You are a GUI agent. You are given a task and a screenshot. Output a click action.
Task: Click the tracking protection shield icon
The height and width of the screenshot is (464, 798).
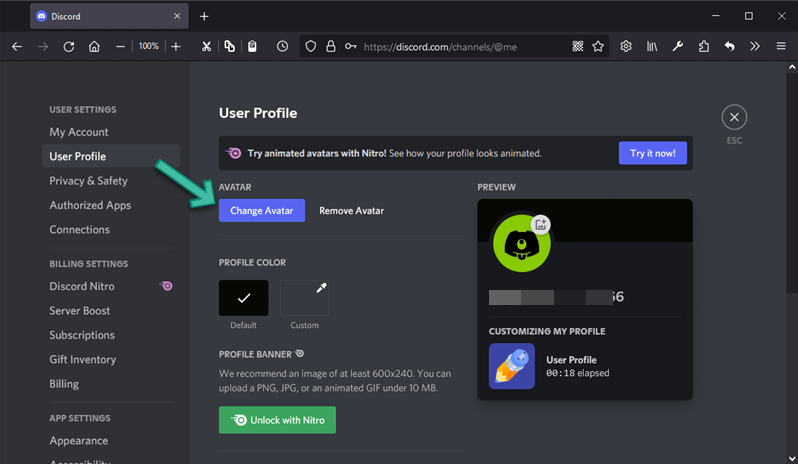[310, 47]
